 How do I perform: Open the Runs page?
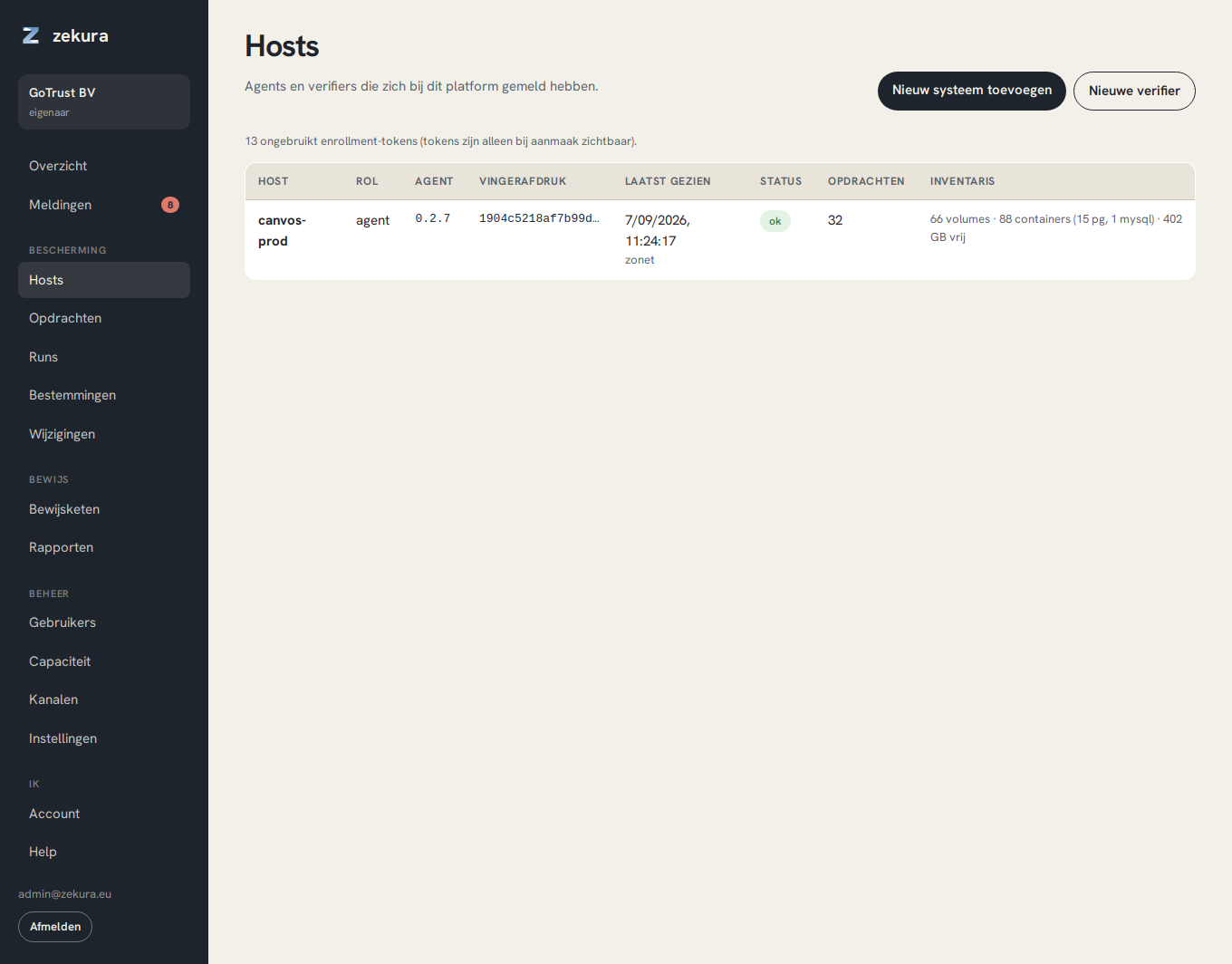coord(104,357)
